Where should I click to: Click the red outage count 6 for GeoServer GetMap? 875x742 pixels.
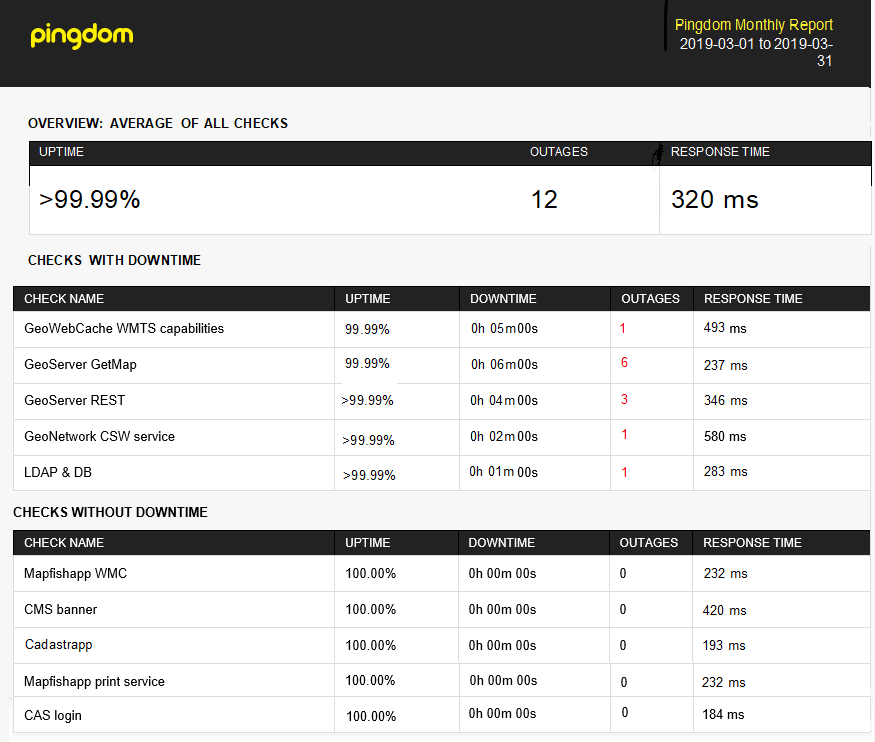pos(624,363)
